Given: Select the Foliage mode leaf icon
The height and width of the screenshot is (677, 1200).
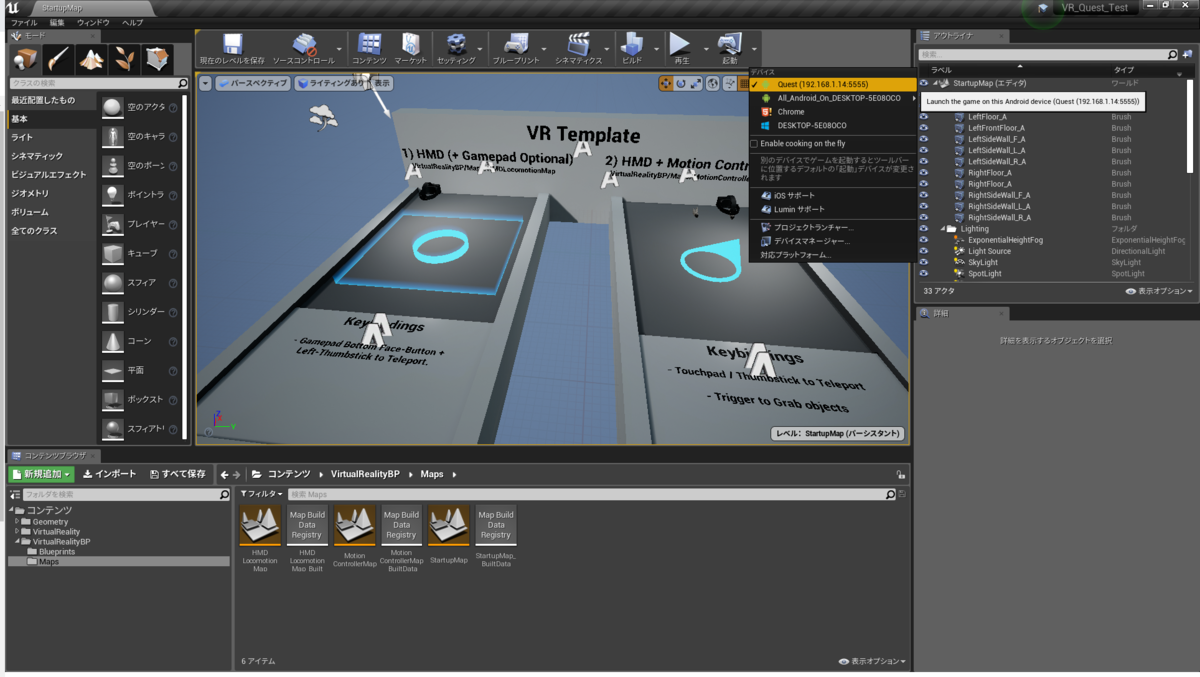Looking at the screenshot, I should click(x=124, y=59).
